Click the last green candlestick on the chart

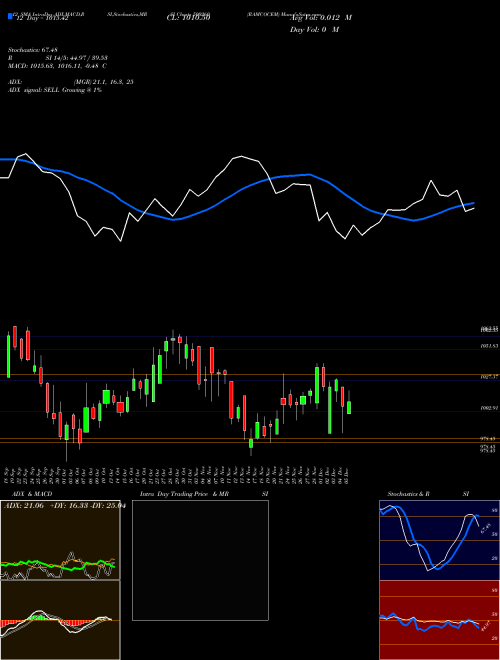click(x=348, y=407)
